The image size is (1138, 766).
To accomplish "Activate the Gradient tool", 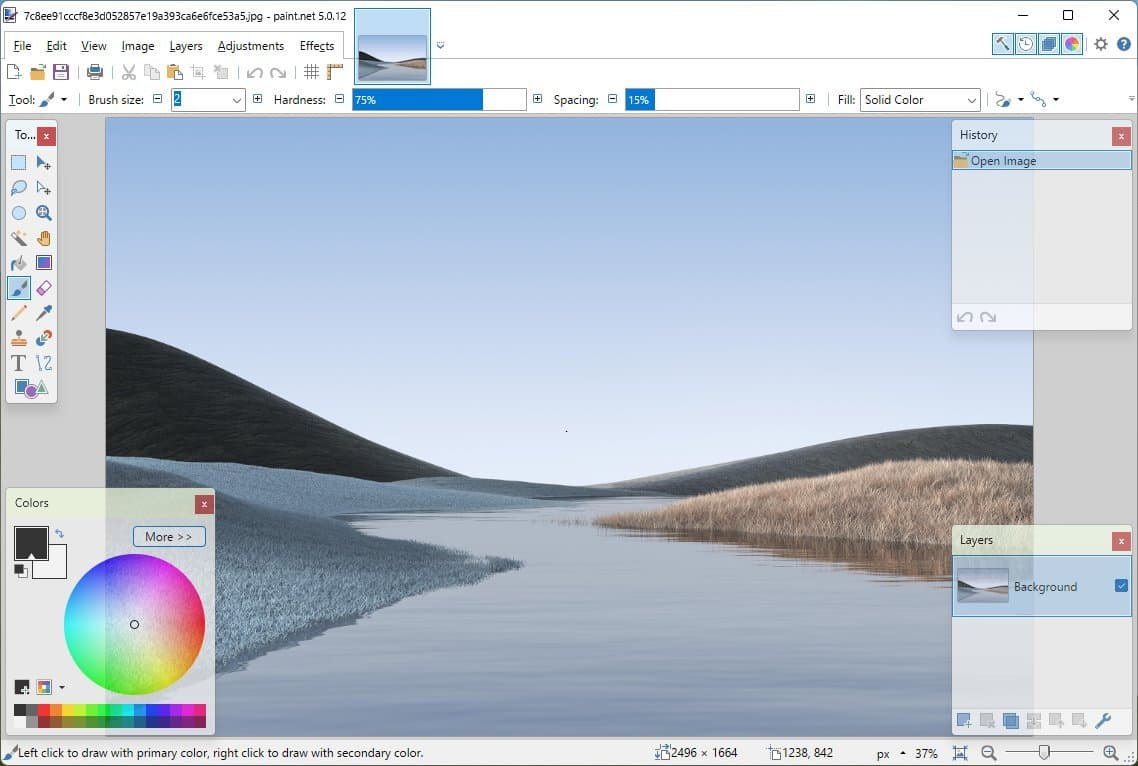I will point(43,263).
